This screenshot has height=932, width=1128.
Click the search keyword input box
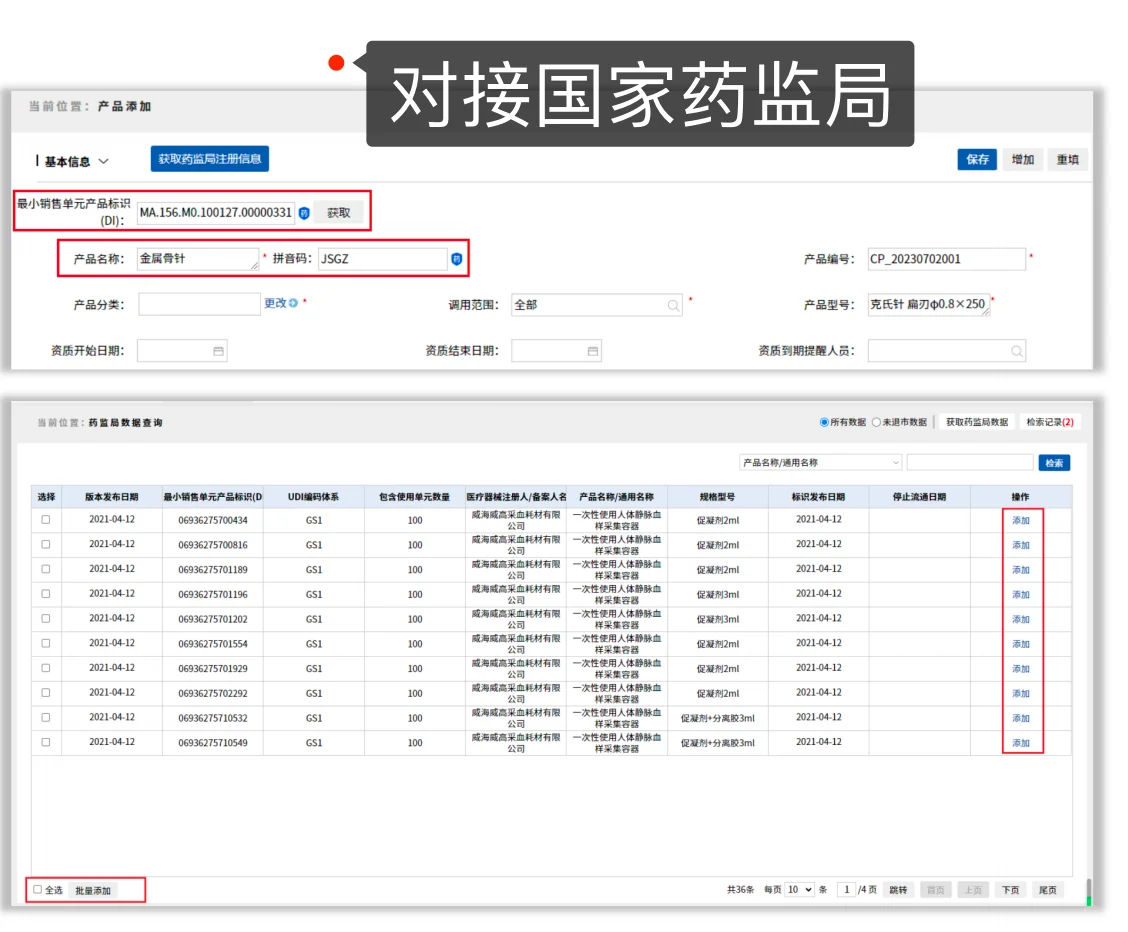click(x=970, y=462)
